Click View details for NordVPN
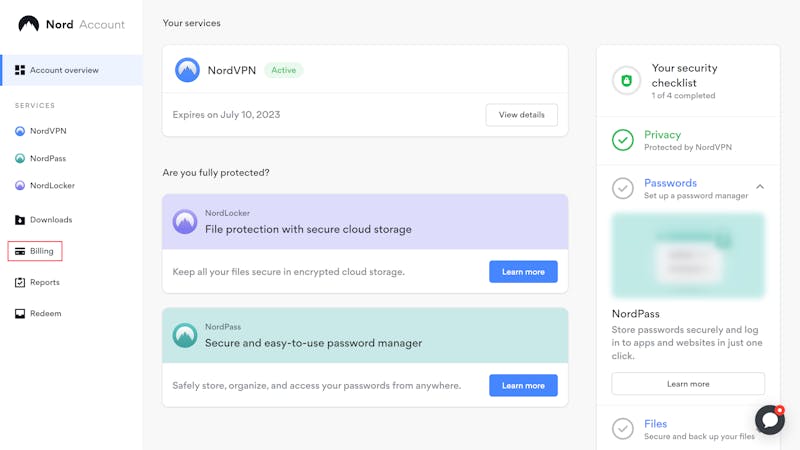800x450 pixels. click(x=521, y=115)
